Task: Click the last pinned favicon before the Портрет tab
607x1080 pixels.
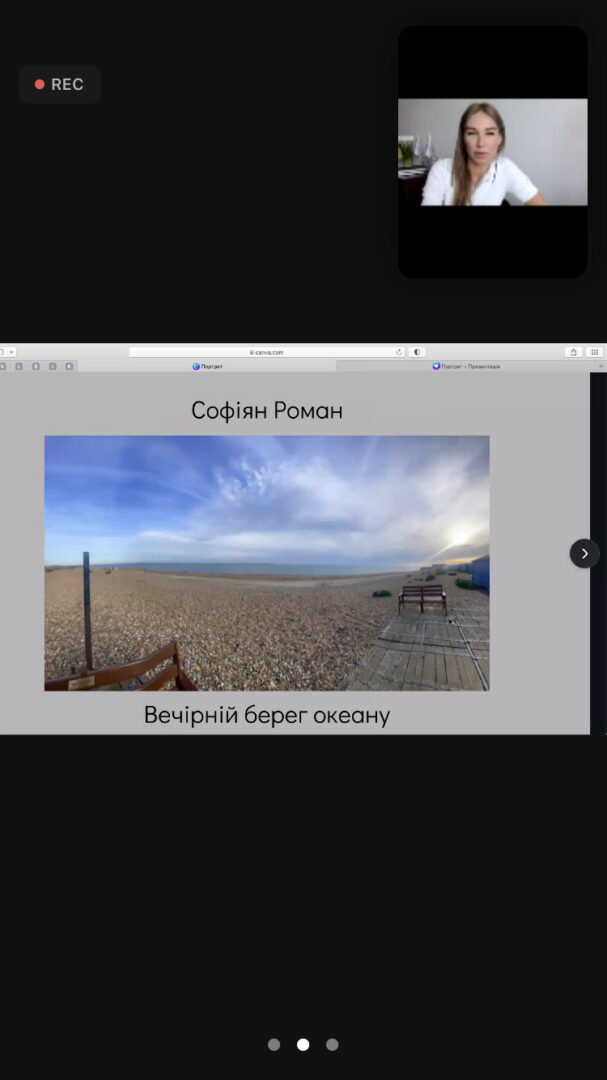Action: (69, 366)
